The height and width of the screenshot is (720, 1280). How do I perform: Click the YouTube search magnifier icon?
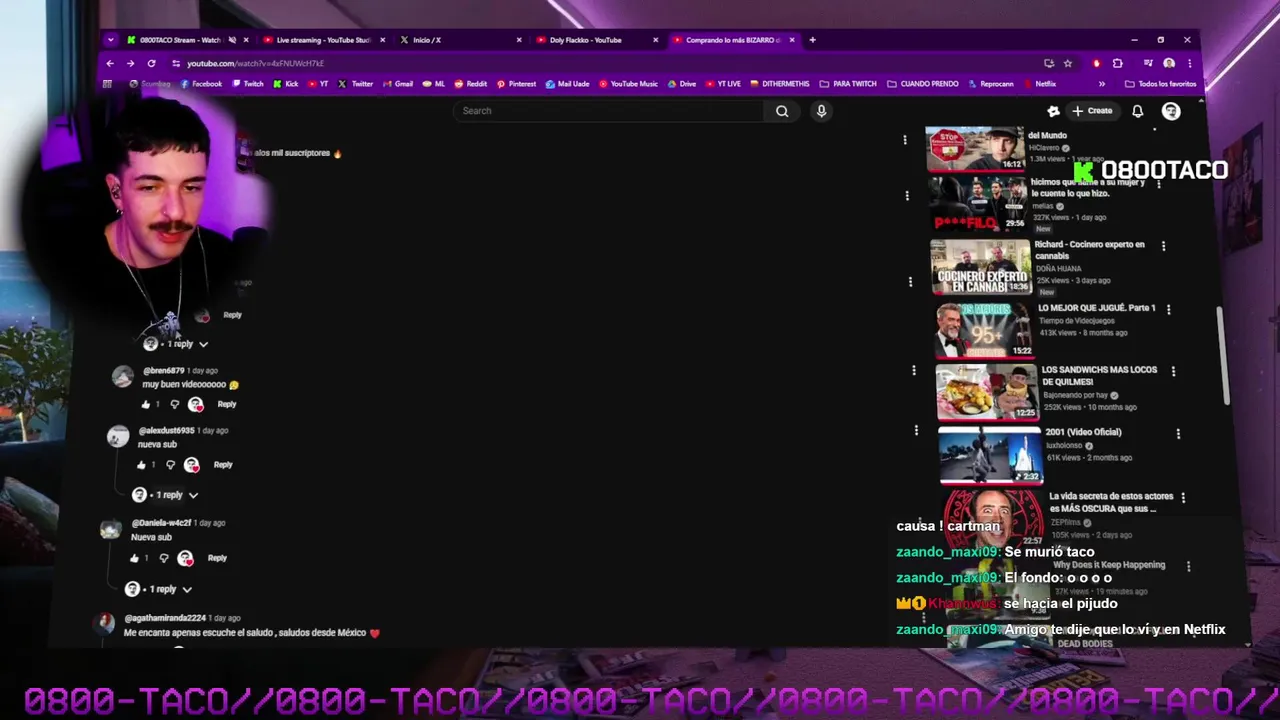point(782,111)
